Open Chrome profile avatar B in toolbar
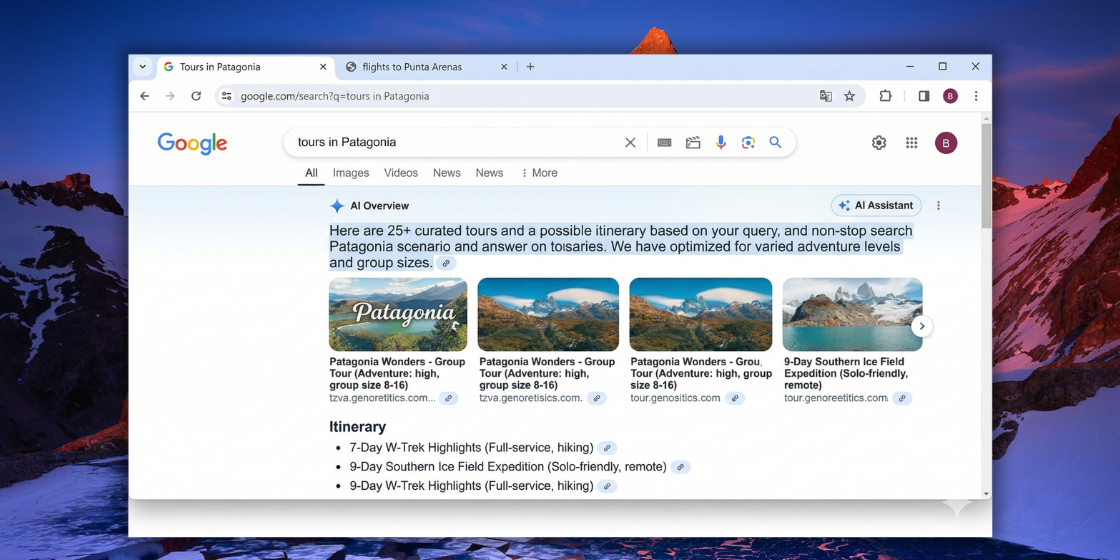This screenshot has height=560, width=1120. coord(950,96)
